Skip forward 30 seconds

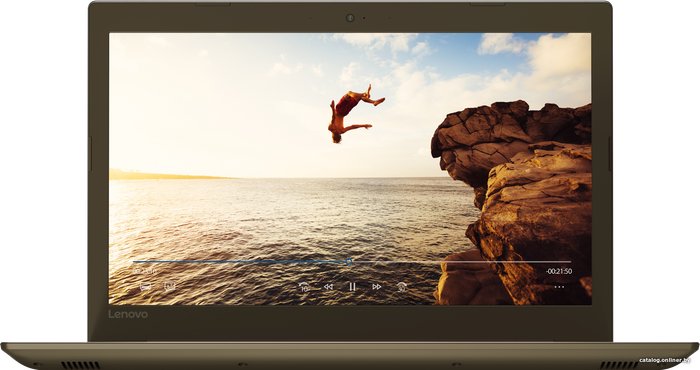coord(402,287)
